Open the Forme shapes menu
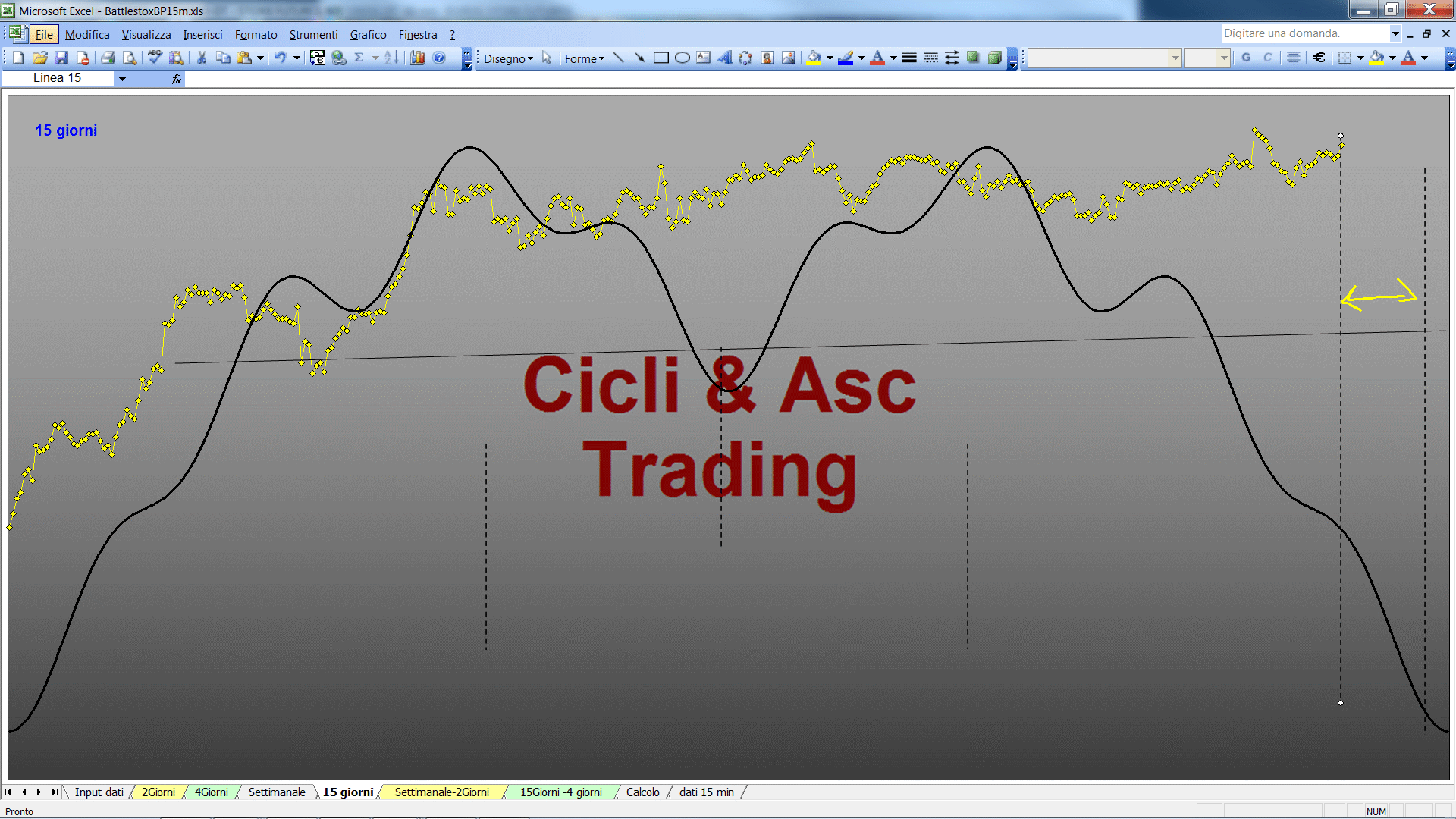Image resolution: width=1456 pixels, height=819 pixels. 584,58
